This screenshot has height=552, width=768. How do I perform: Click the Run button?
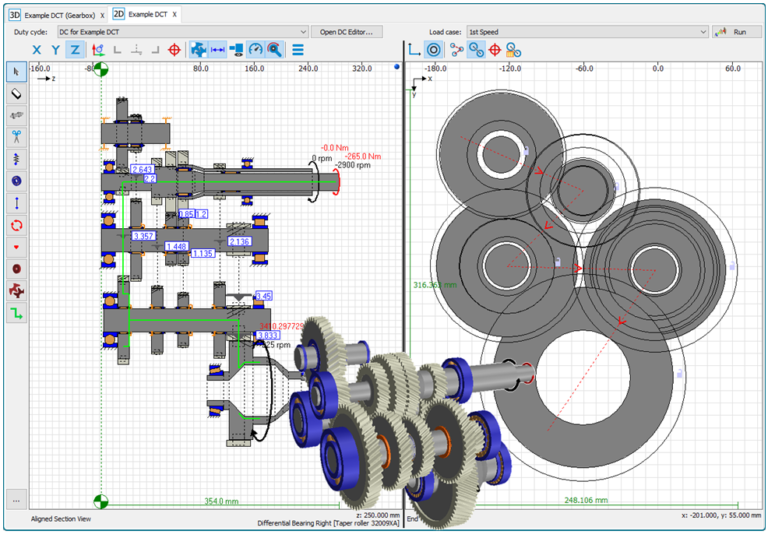tap(737, 32)
